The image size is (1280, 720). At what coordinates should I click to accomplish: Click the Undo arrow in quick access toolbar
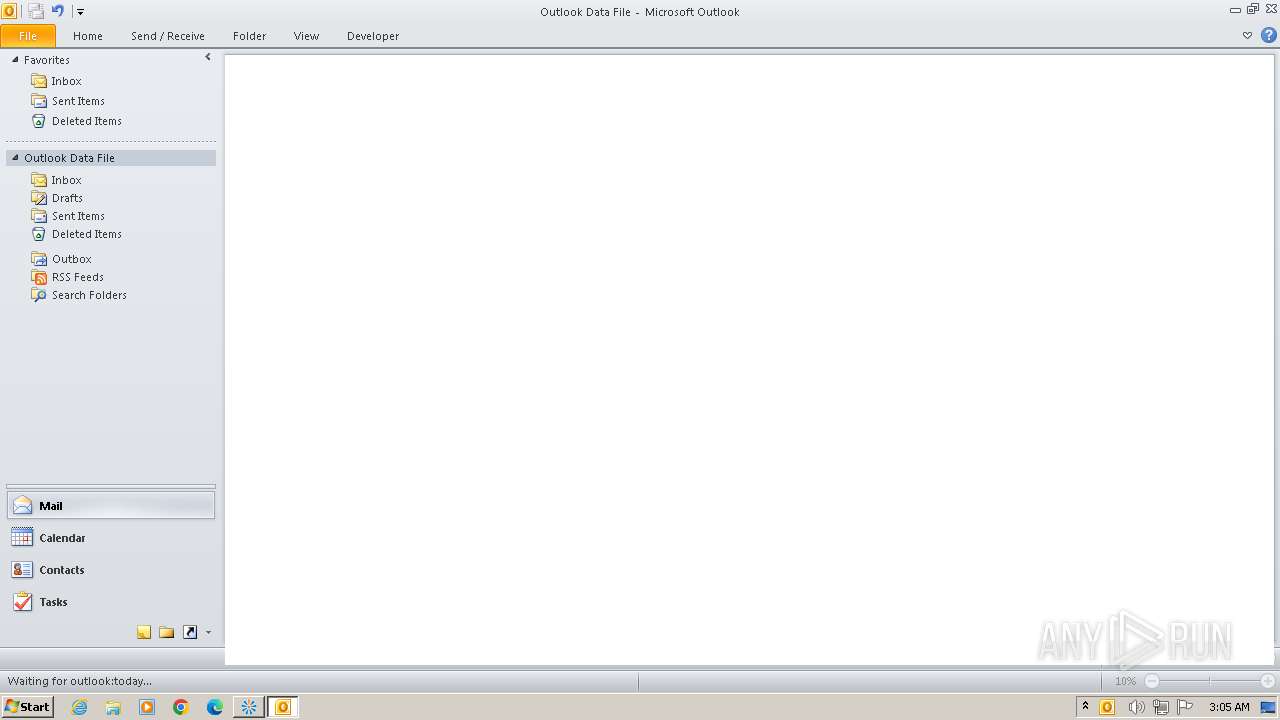click(x=58, y=11)
